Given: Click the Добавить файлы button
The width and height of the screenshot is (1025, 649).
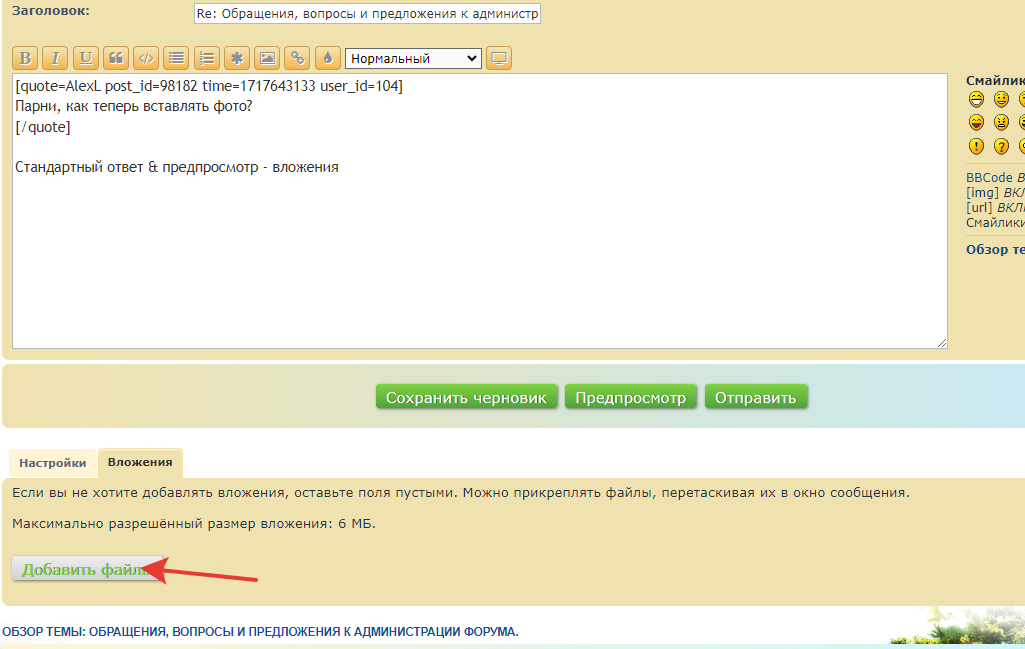Looking at the screenshot, I should 87,569.
